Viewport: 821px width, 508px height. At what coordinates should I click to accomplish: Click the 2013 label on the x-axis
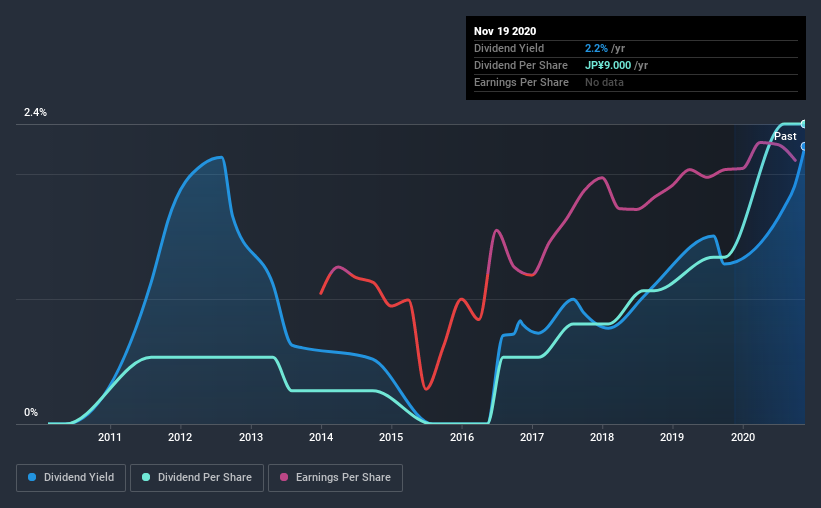point(251,437)
